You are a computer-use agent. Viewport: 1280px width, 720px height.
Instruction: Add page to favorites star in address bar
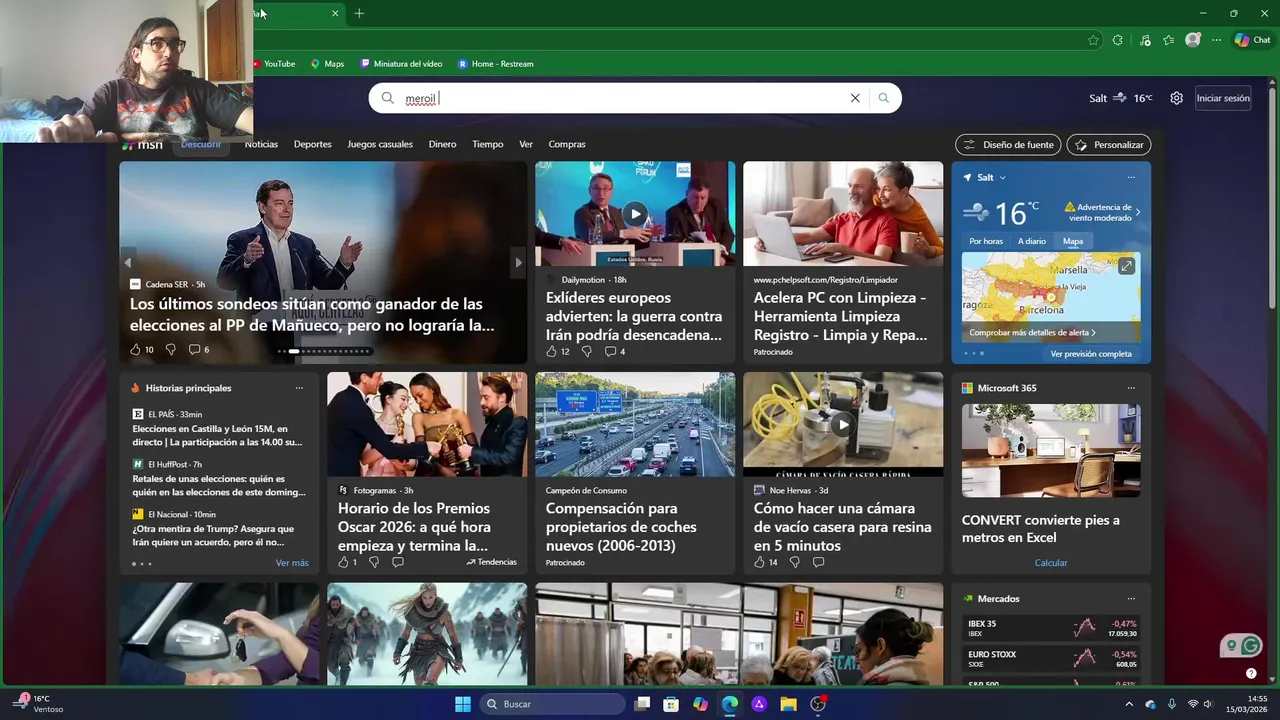[1093, 40]
